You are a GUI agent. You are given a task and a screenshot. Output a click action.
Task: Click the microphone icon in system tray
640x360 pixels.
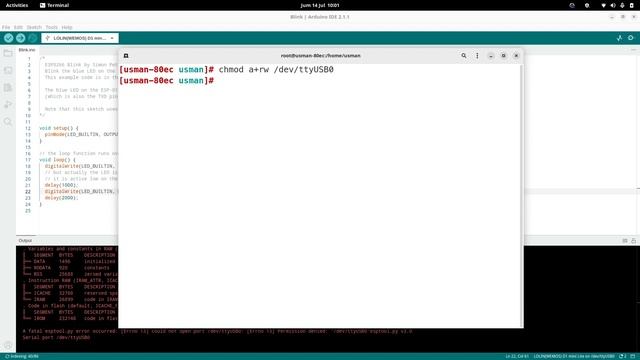pos(622,5)
